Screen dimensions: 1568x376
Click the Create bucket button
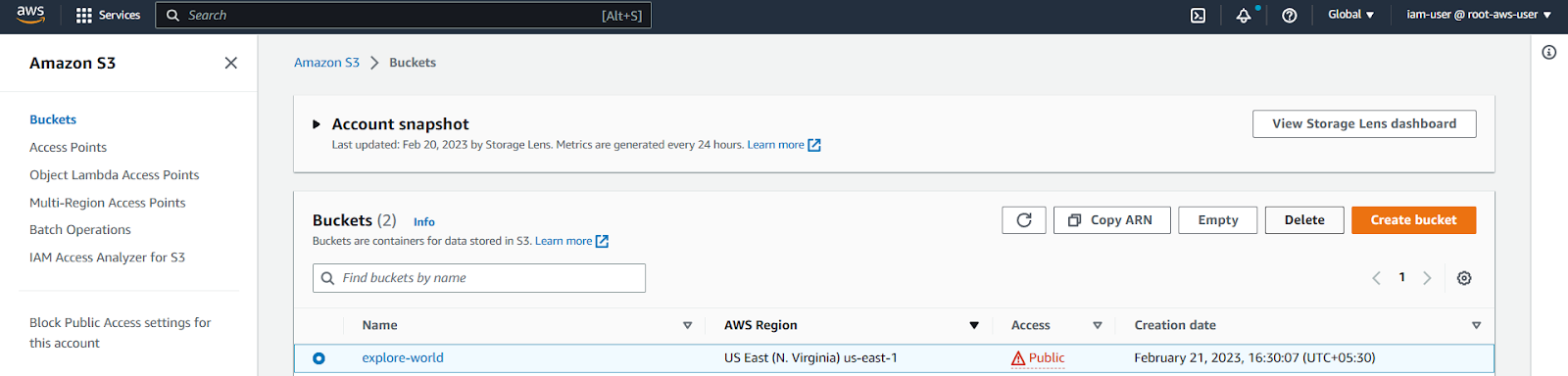pyautogui.click(x=1413, y=220)
